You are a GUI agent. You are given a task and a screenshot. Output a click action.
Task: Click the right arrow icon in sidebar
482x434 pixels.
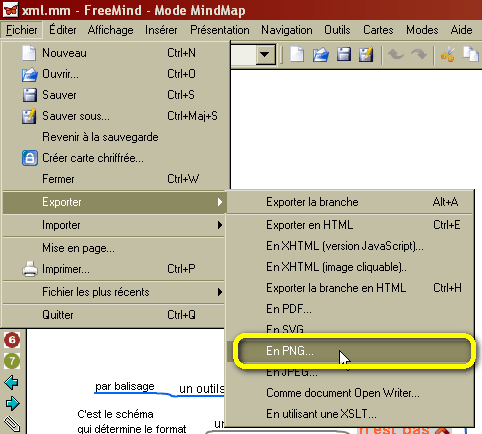point(12,404)
